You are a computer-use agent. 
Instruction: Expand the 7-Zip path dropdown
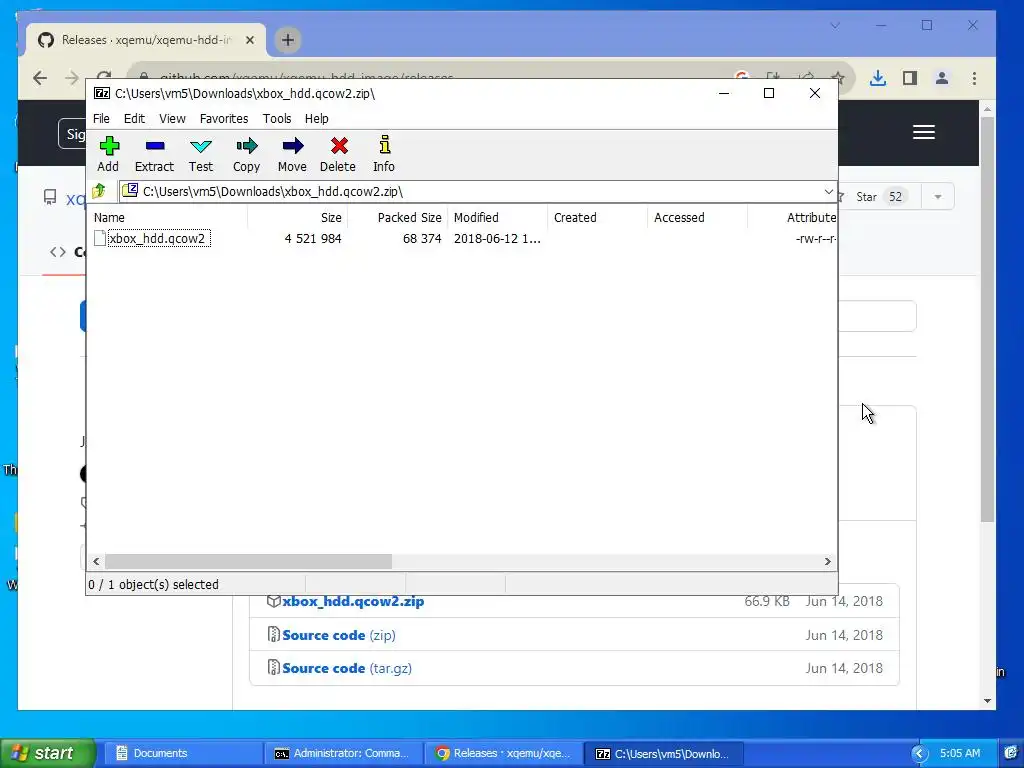click(828, 191)
